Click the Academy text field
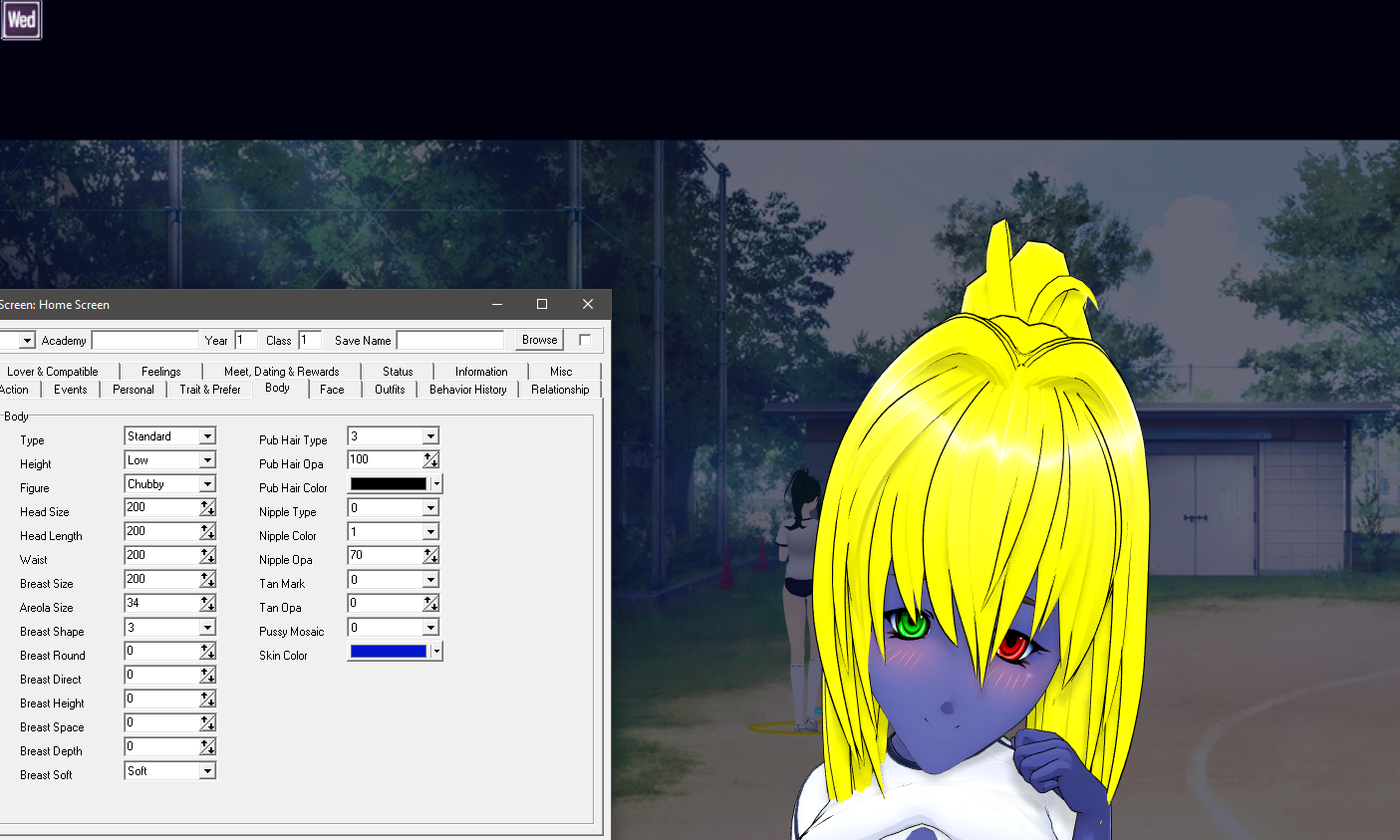This screenshot has width=1400, height=840. [145, 341]
